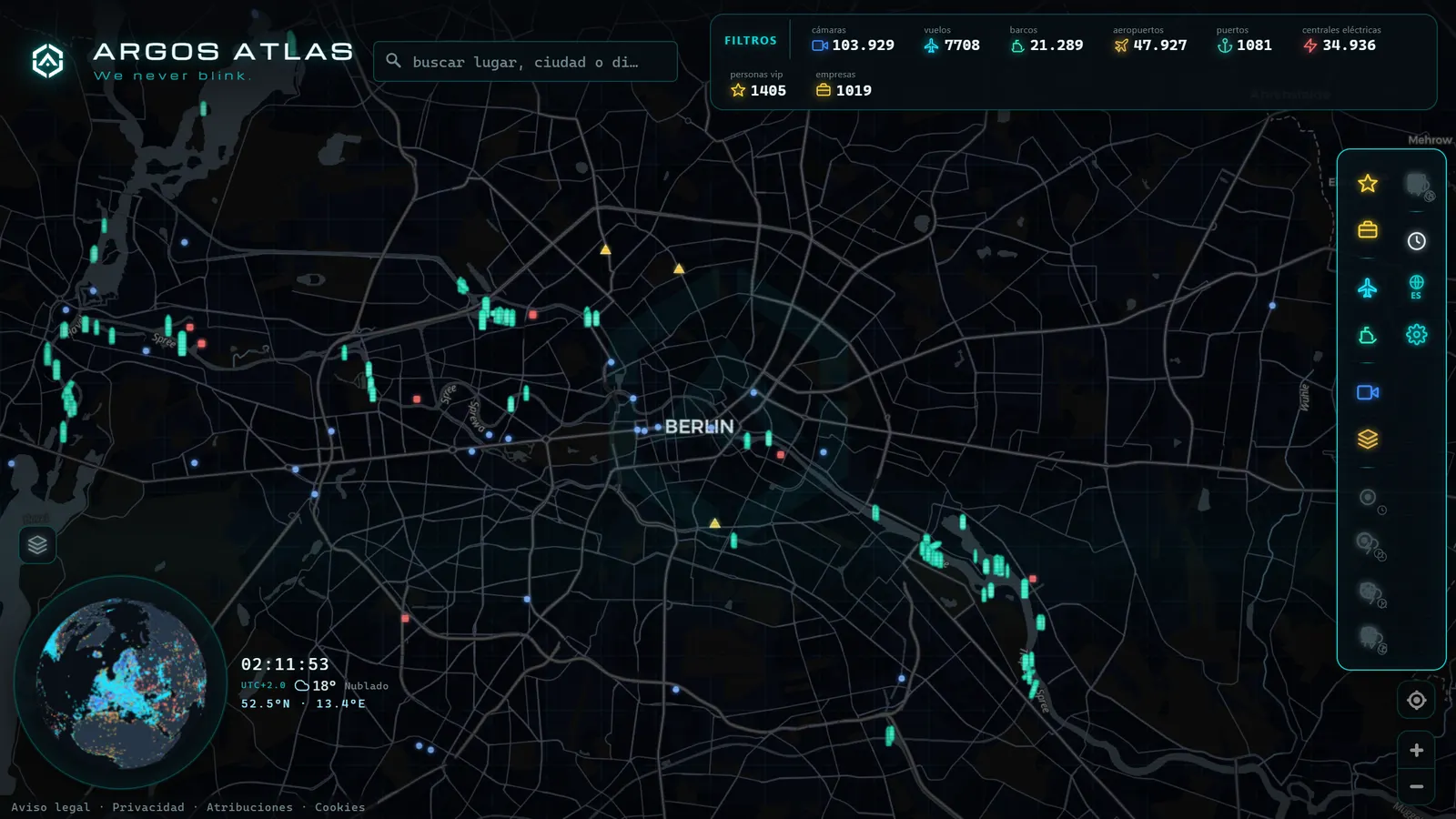This screenshot has height=819, width=1456.
Task: Click the clock icon in right panel
Action: (1417, 241)
